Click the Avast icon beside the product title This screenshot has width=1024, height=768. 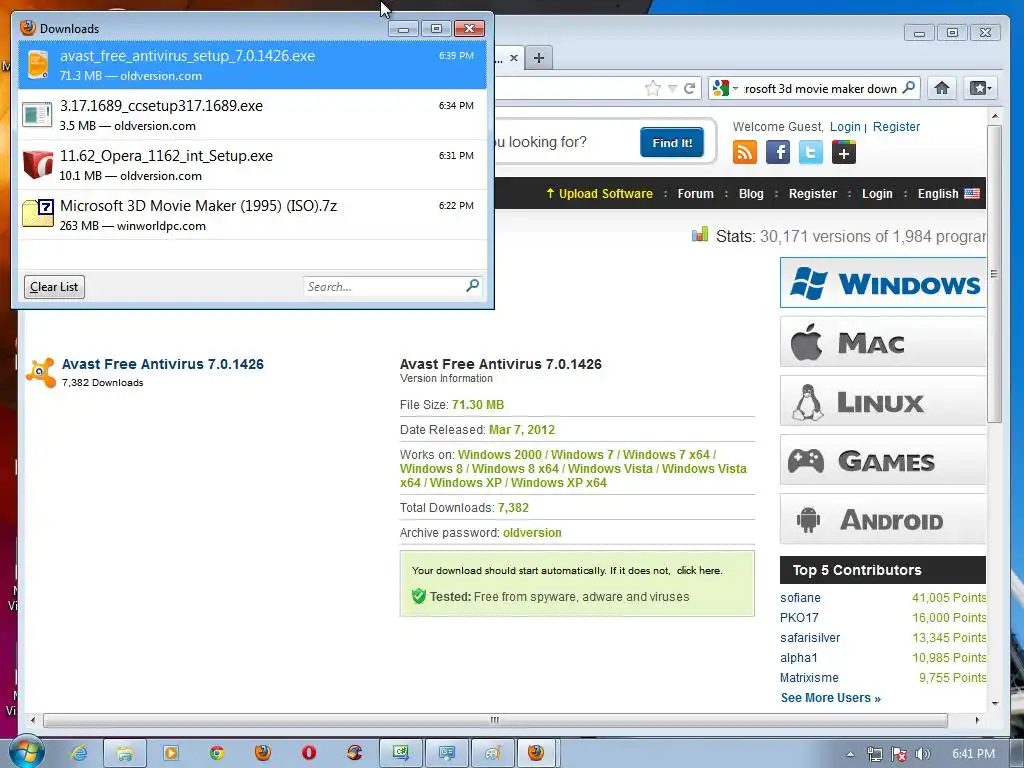pos(40,372)
